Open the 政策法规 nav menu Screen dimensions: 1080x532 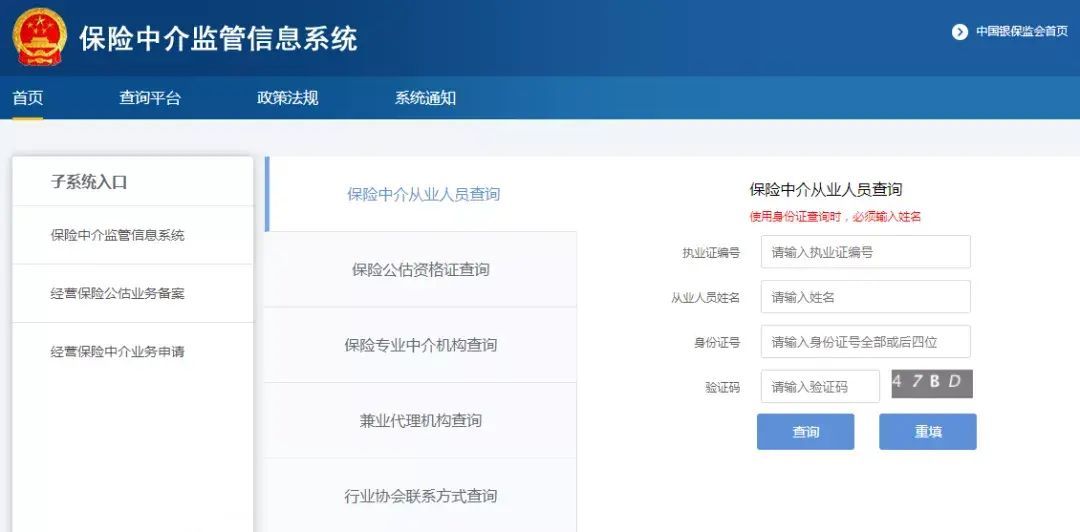click(287, 98)
